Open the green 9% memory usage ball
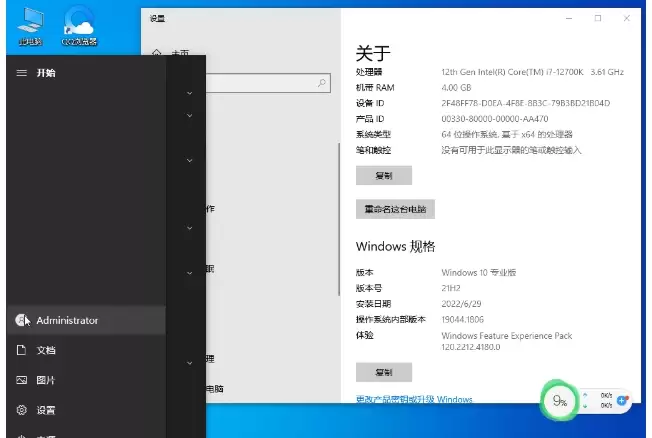652x438 pixels. [559, 401]
